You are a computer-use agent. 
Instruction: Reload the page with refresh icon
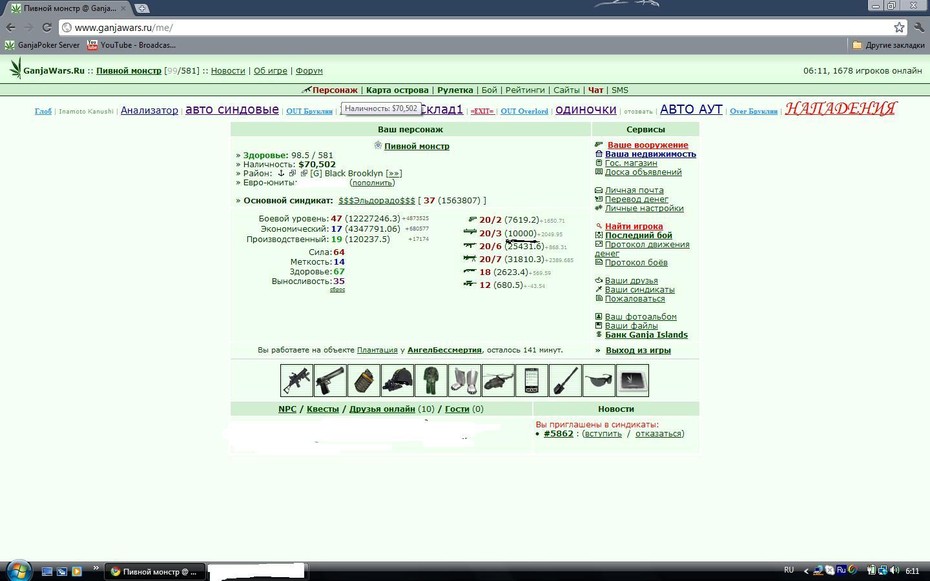click(x=47, y=27)
